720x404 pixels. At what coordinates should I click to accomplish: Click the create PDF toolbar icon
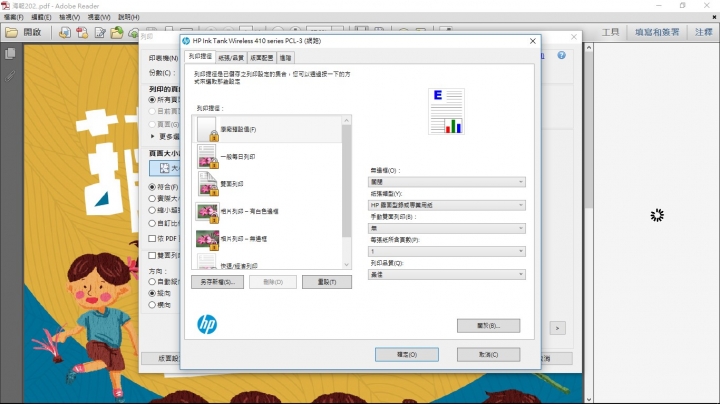[65, 33]
